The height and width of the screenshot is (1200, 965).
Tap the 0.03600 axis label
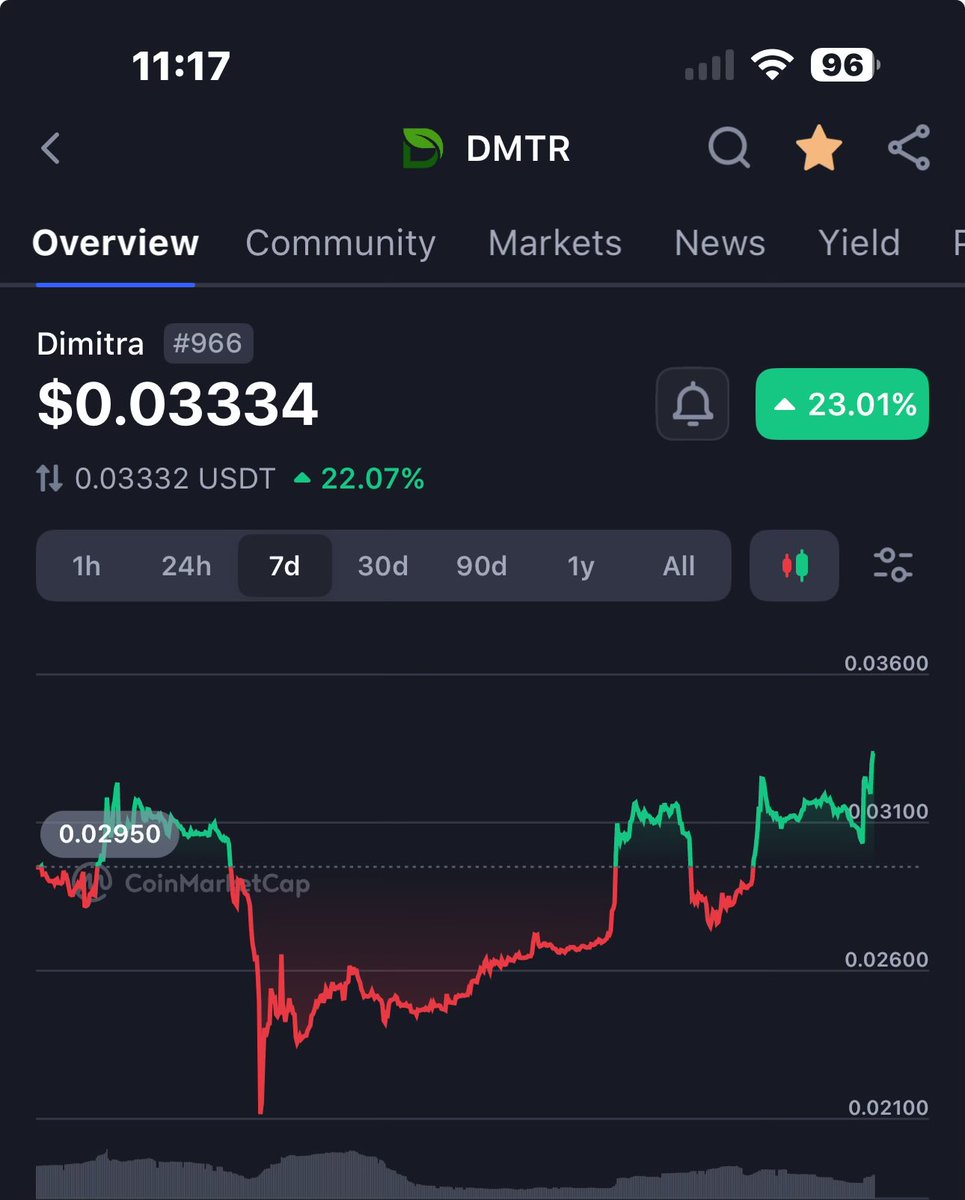[886, 663]
